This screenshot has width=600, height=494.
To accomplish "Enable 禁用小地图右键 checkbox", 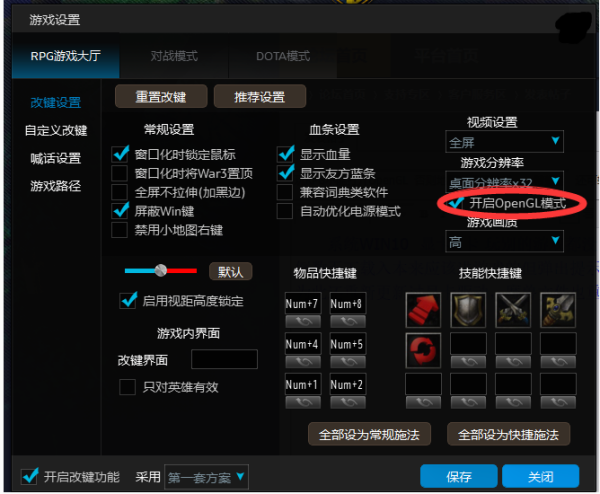I will pos(120,230).
